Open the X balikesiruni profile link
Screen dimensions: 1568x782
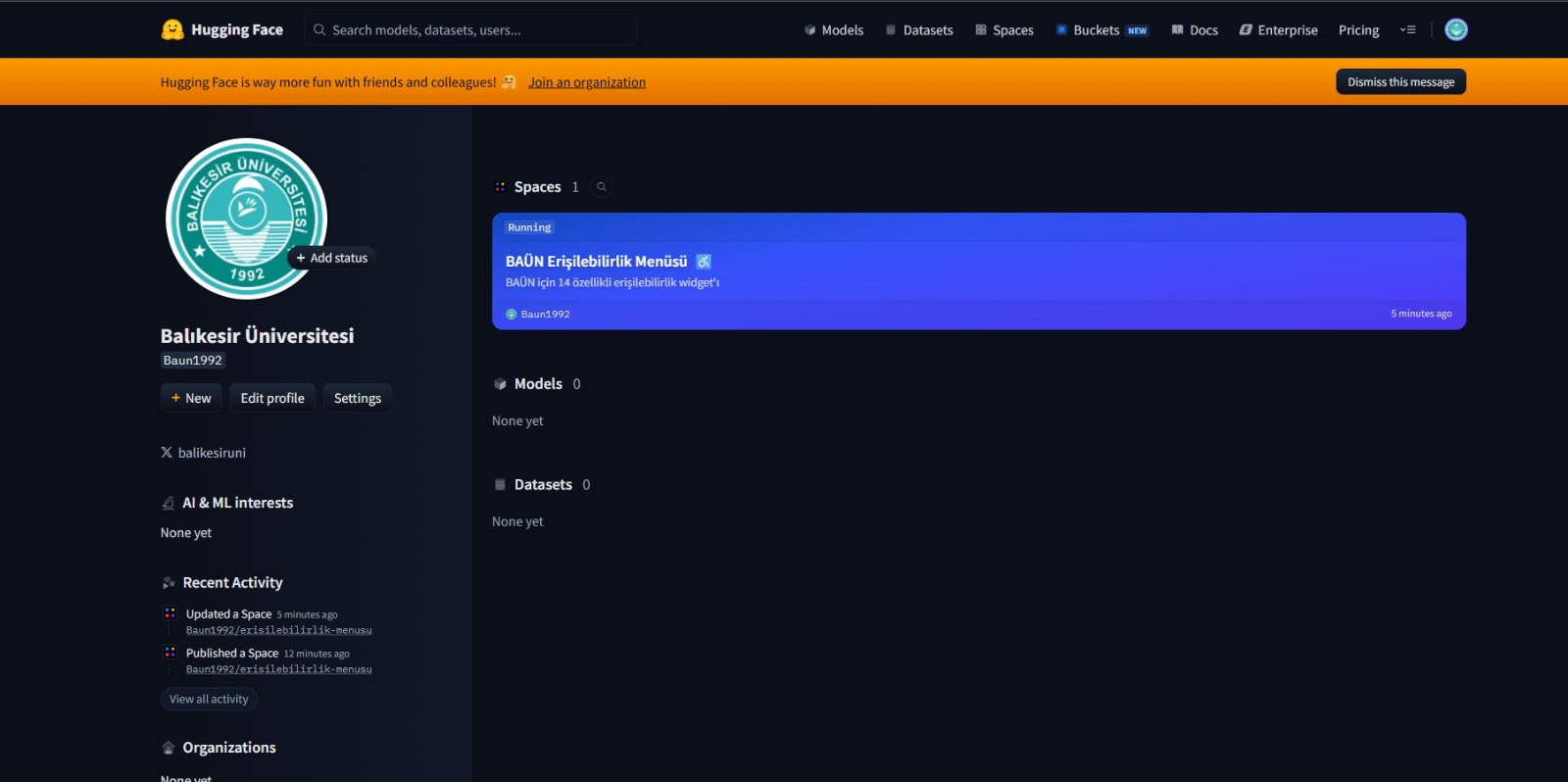204,453
